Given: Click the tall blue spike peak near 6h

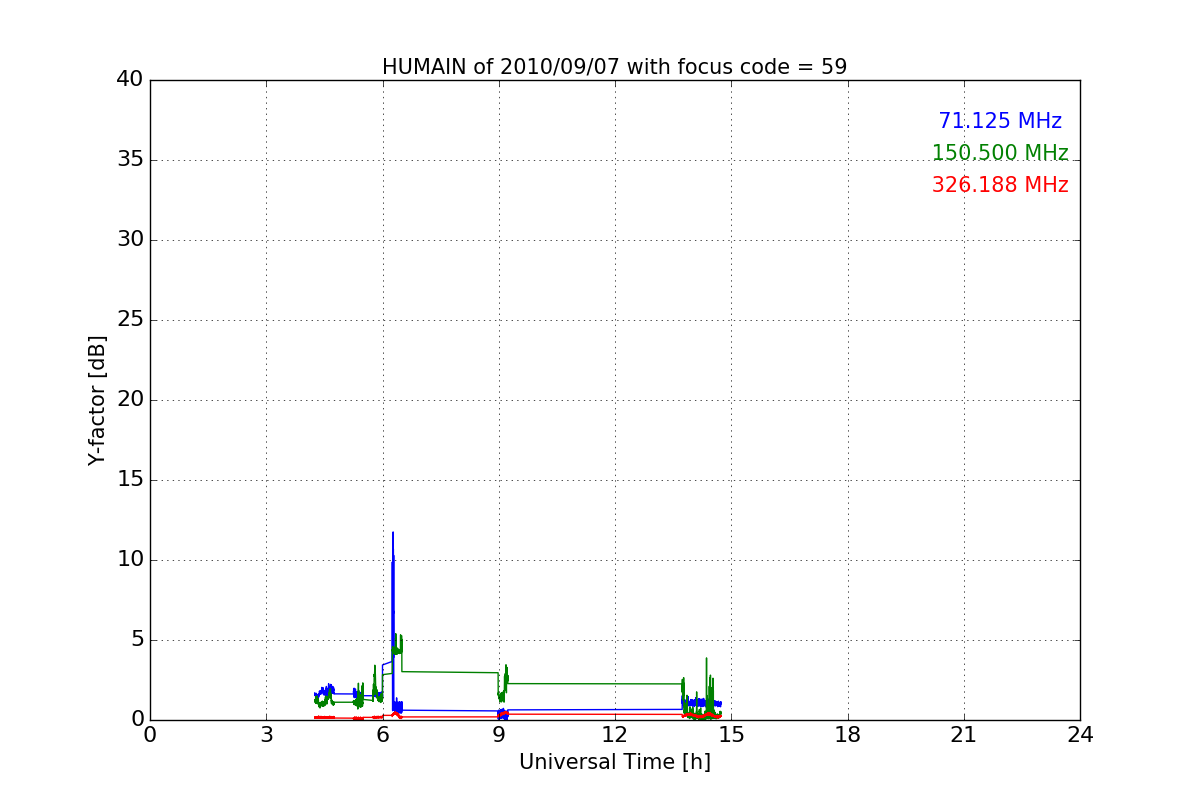Looking at the screenshot, I should 393,534.
